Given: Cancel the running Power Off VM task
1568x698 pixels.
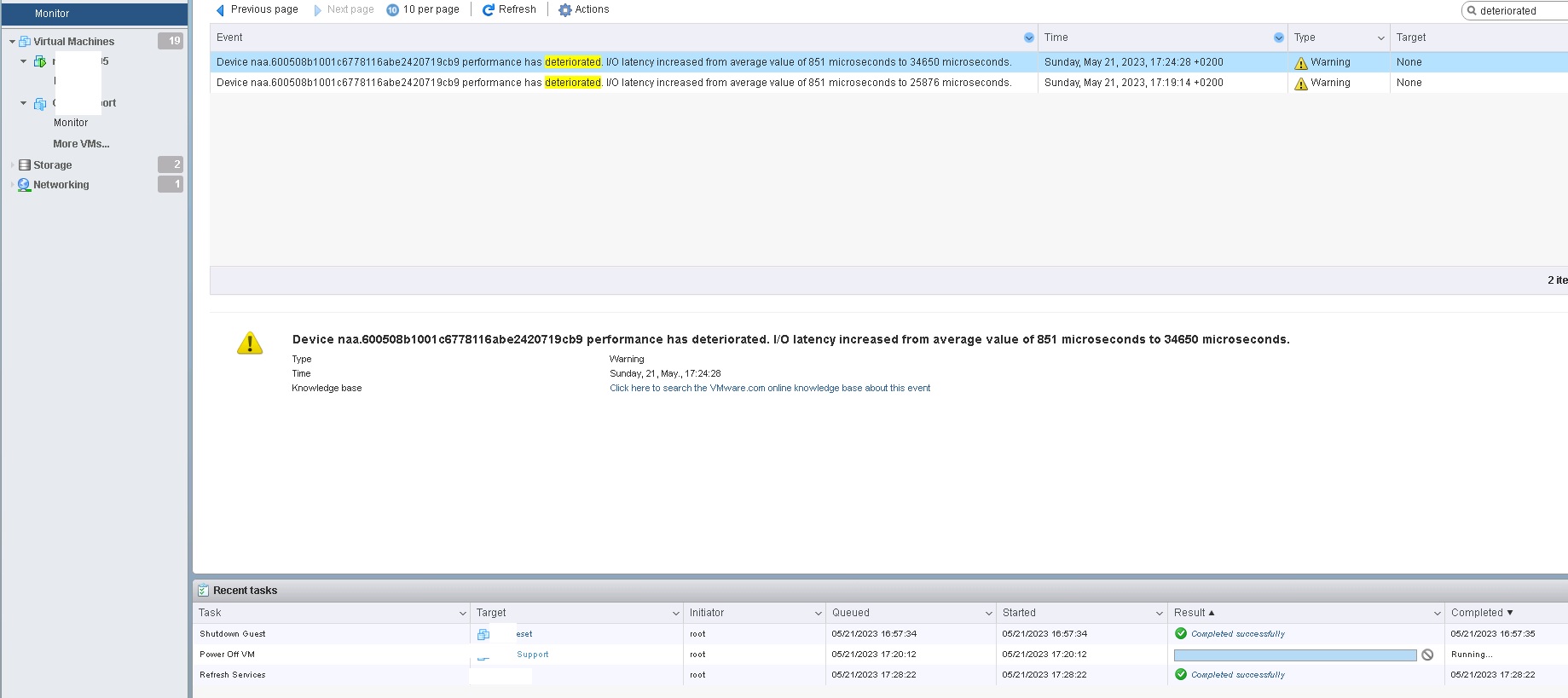Looking at the screenshot, I should tap(1427, 655).
